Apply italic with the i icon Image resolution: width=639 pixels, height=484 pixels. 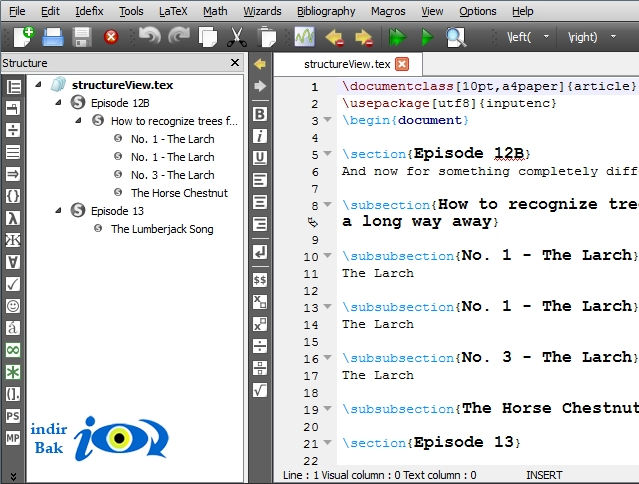pos(260,136)
